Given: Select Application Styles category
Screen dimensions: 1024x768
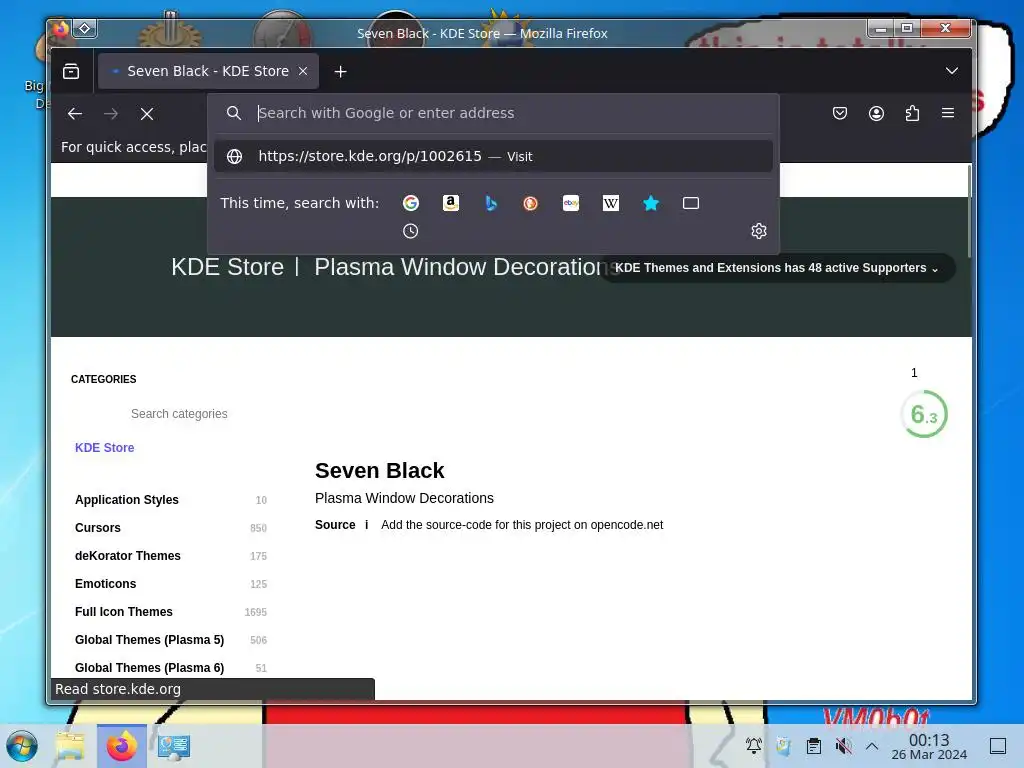Looking at the screenshot, I should pyautogui.click(x=127, y=500).
